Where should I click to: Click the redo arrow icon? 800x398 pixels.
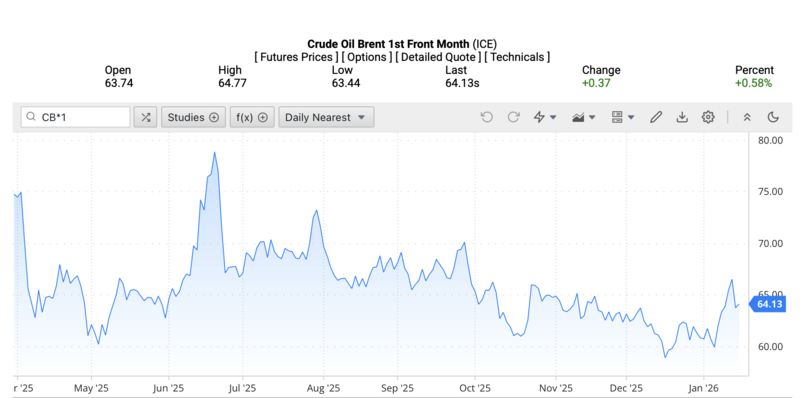pos(513,117)
